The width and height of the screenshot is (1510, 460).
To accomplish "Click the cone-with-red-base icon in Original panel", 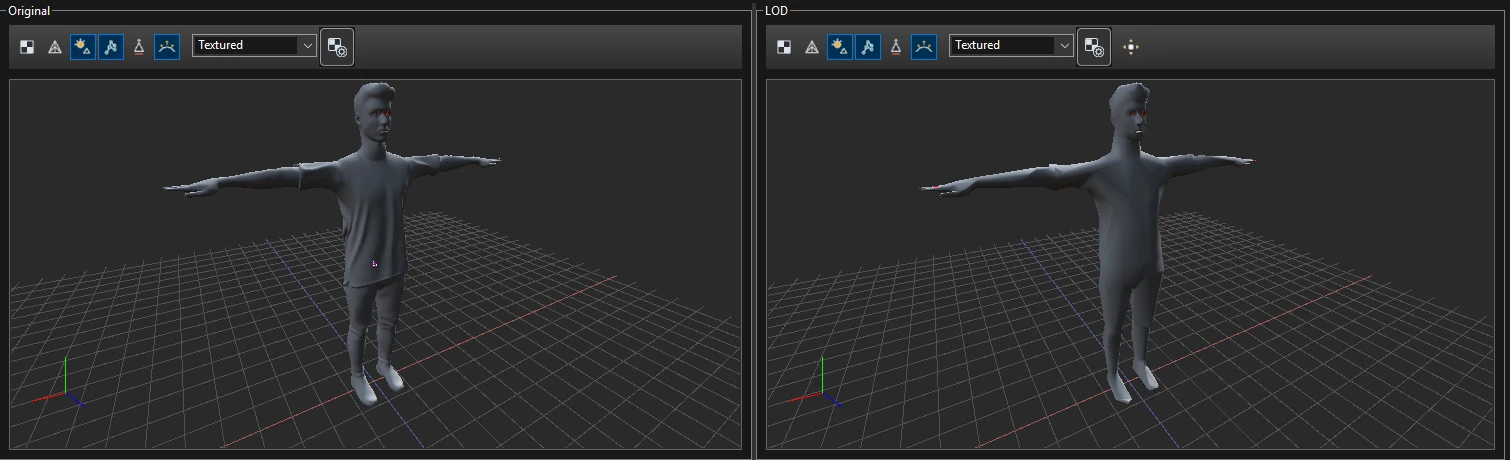I will point(139,47).
